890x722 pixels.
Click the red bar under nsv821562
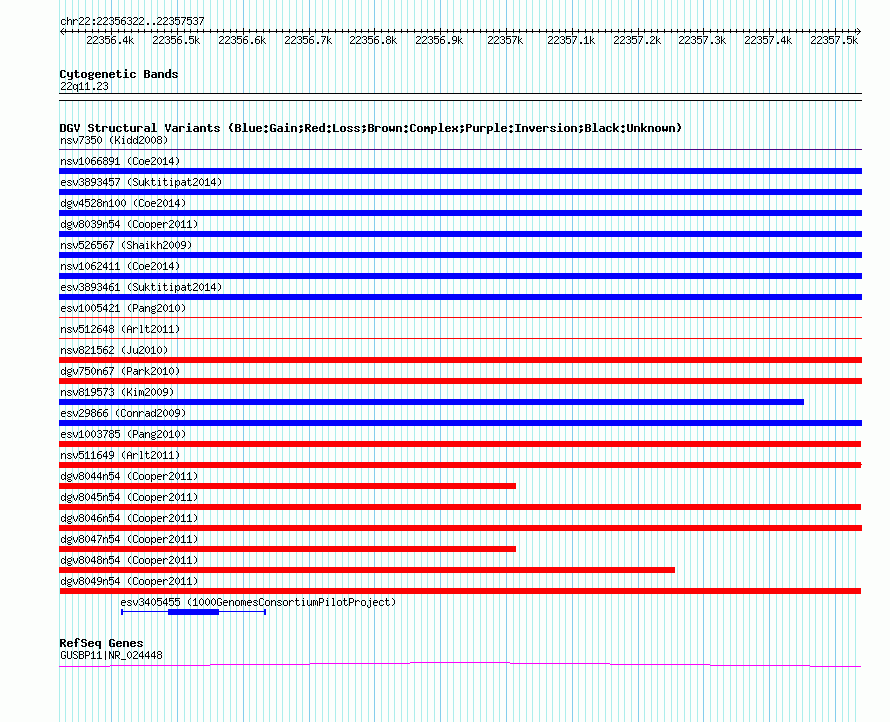pyautogui.click(x=460, y=360)
